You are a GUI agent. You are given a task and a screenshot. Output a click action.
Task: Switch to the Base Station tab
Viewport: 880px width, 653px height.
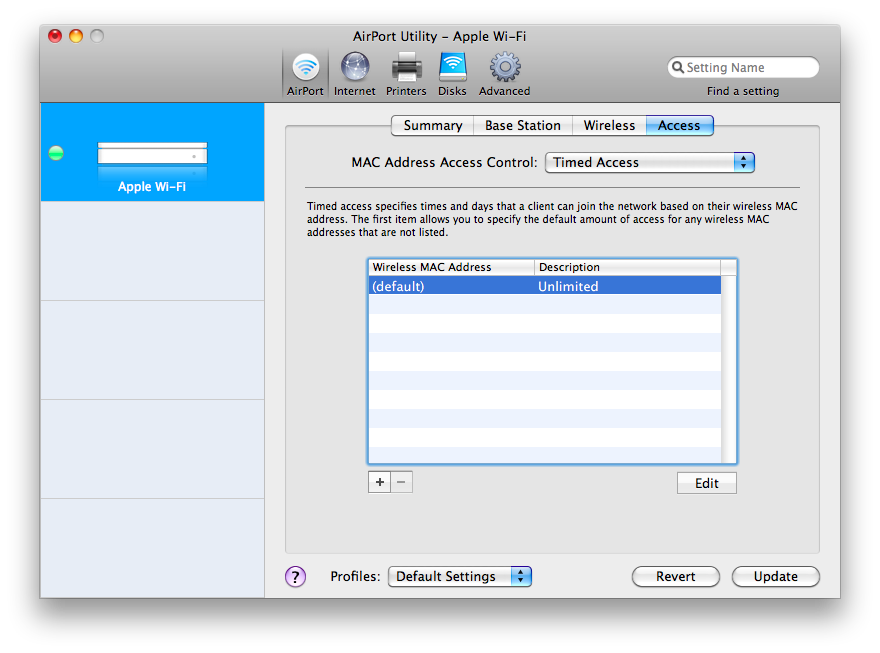pyautogui.click(x=523, y=126)
